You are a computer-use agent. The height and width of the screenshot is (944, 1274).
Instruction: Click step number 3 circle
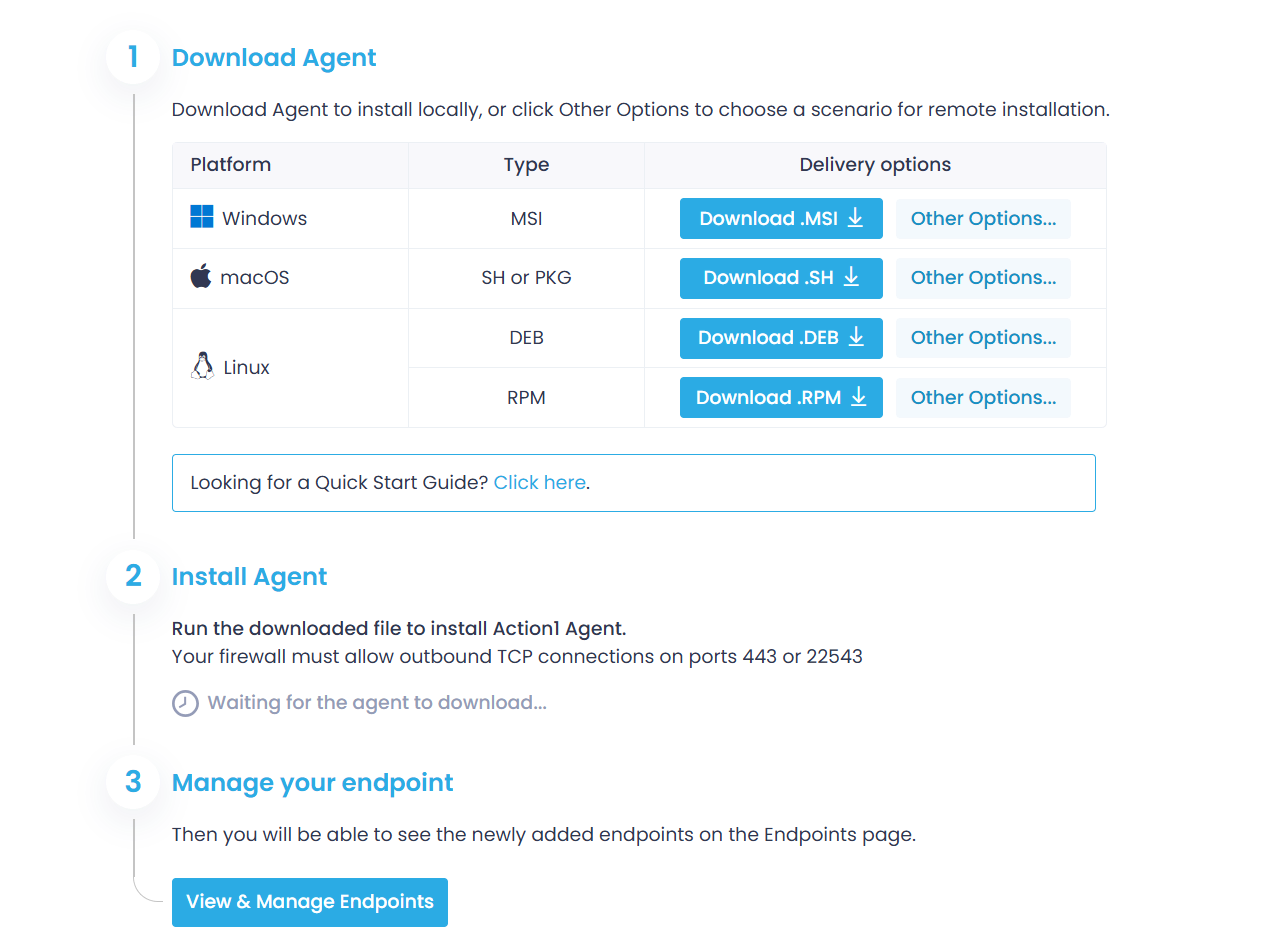pyautogui.click(x=132, y=783)
